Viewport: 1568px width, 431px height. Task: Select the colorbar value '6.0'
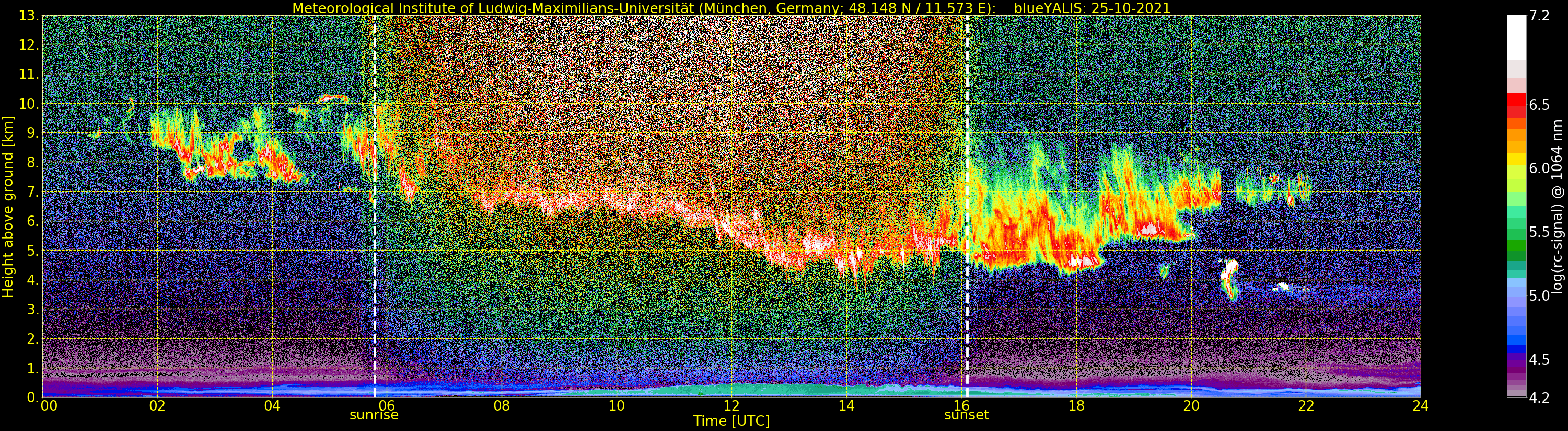tap(1539, 169)
